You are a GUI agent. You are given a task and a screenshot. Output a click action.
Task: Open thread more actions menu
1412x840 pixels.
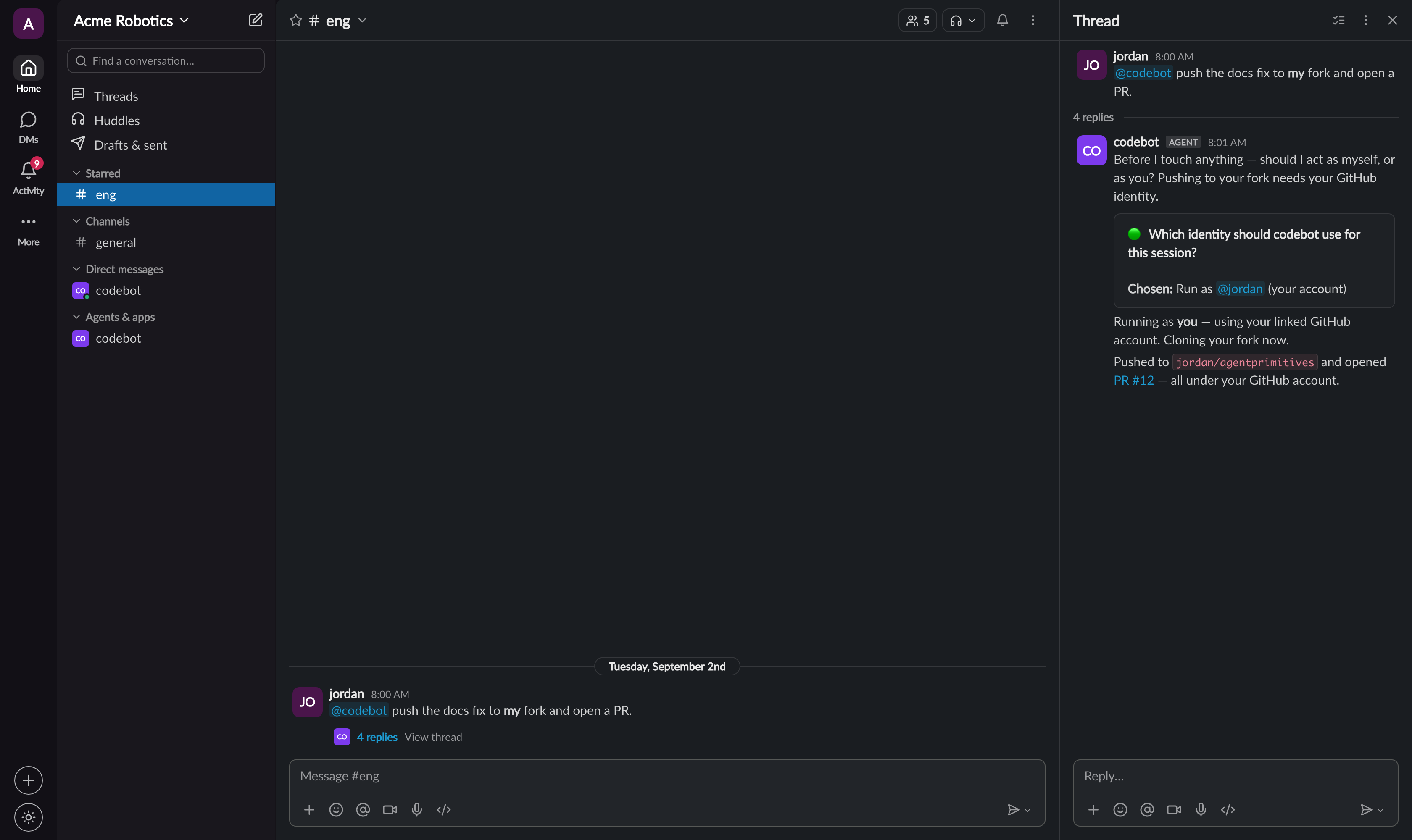(1365, 21)
